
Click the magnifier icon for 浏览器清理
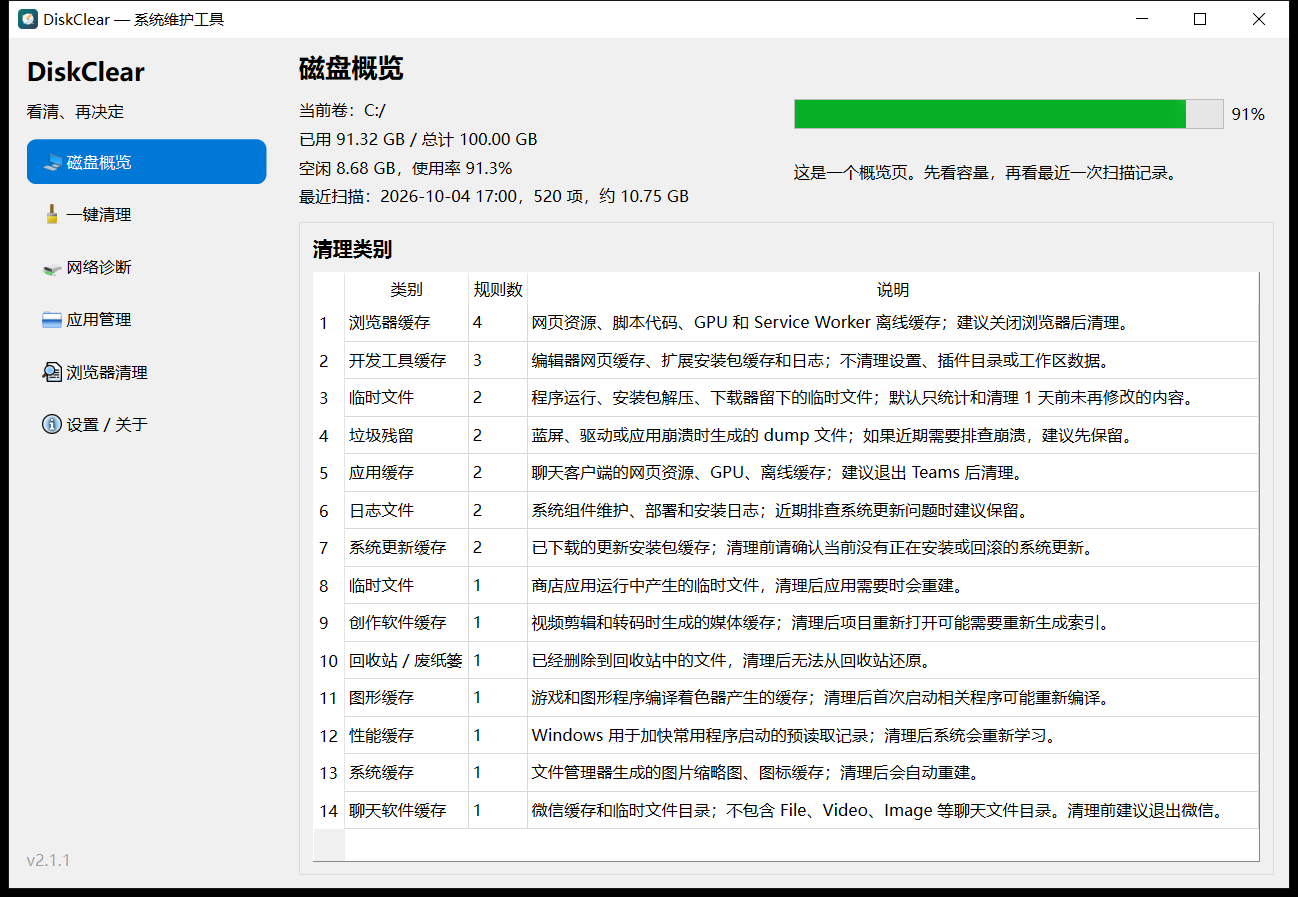52,372
